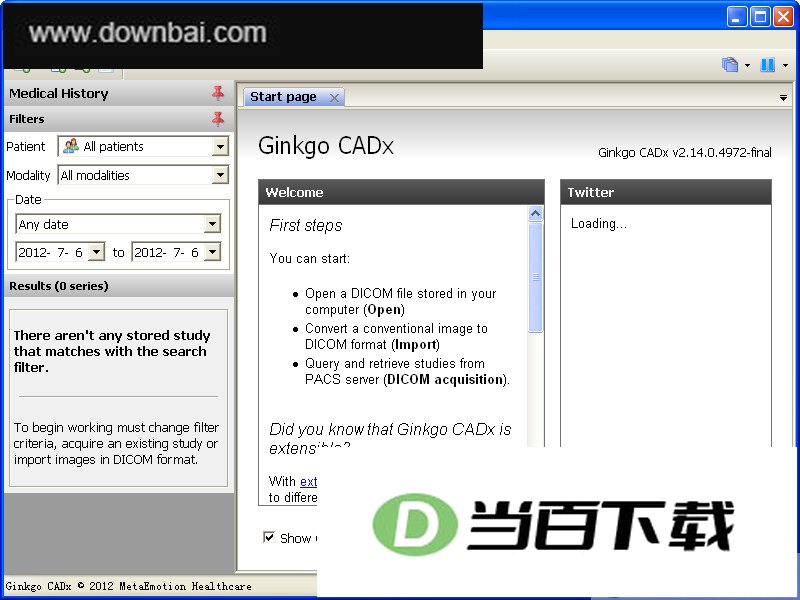Screen dimensions: 800x600
Task: Click the bold 'DICOM acquisition' text
Action: (x=445, y=380)
